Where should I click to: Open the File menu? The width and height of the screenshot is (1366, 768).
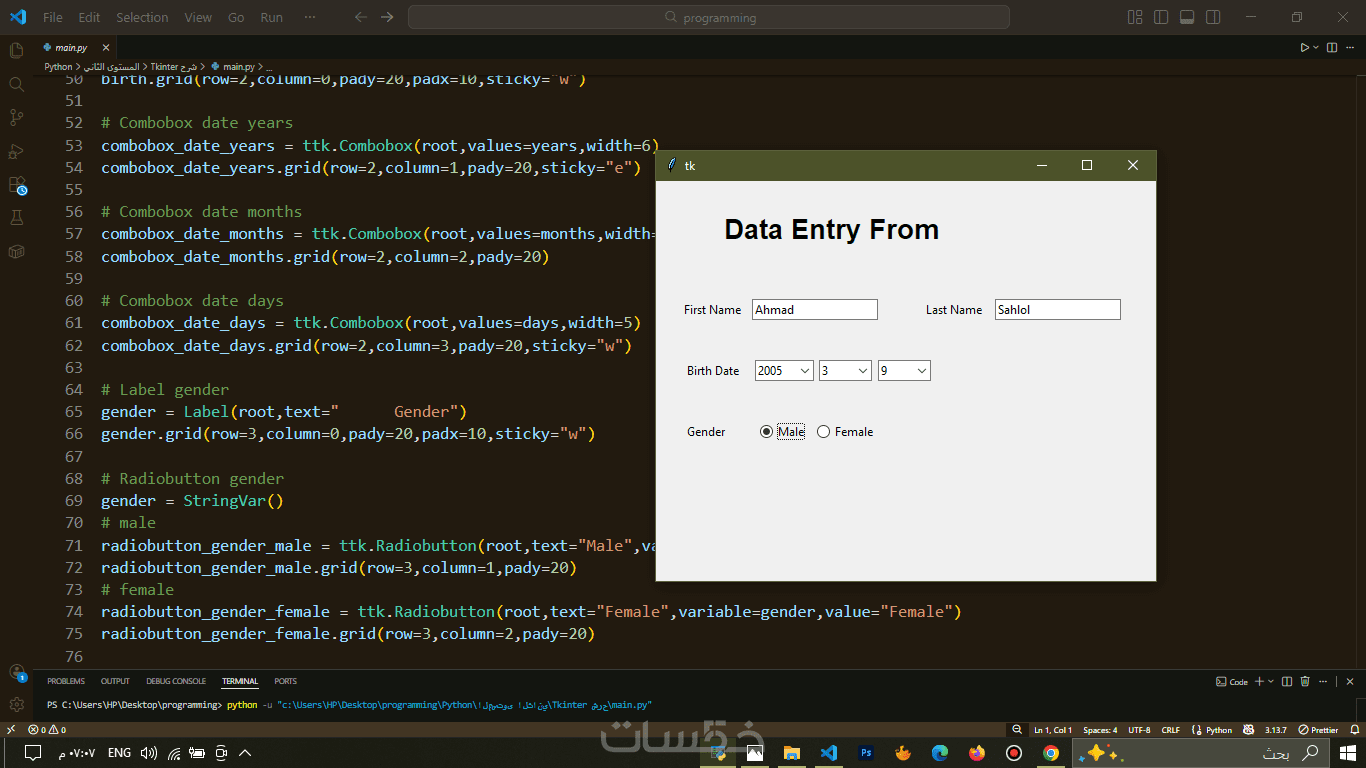coord(53,17)
